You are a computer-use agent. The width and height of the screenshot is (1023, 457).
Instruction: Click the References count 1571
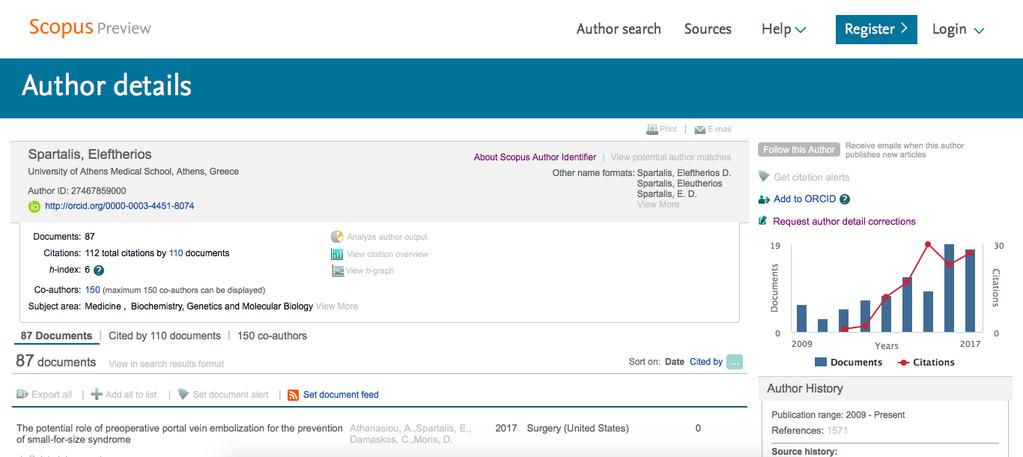point(840,430)
